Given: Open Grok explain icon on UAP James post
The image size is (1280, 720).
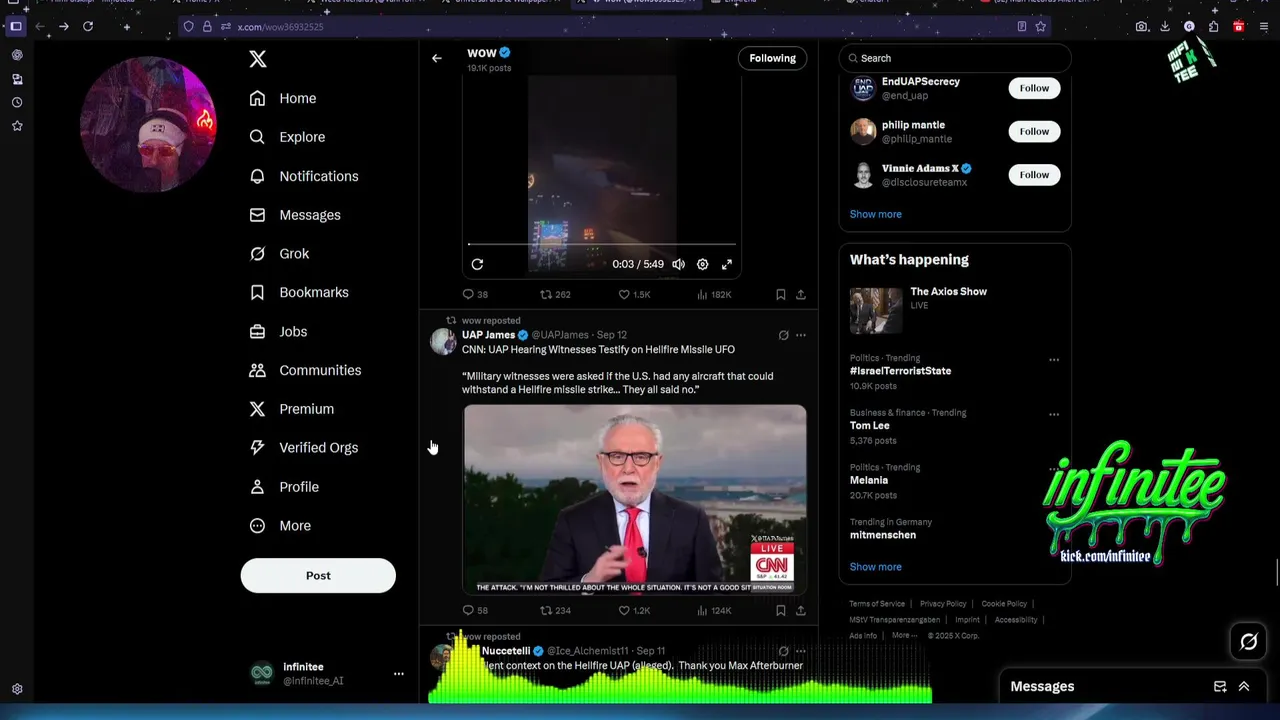Looking at the screenshot, I should (783, 335).
